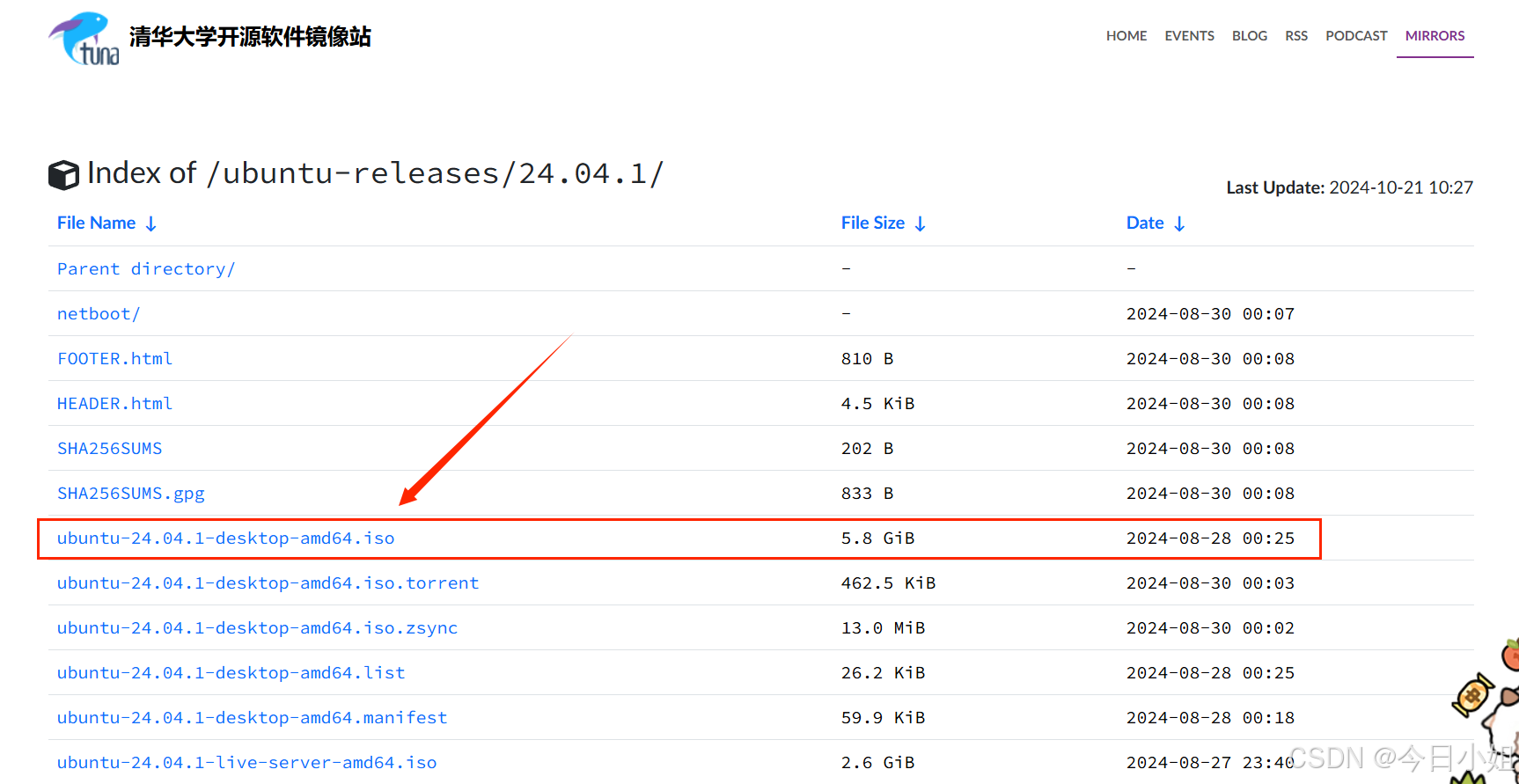The width and height of the screenshot is (1519, 784).
Task: Open the desktop-amd64.manifest file
Action: point(252,718)
